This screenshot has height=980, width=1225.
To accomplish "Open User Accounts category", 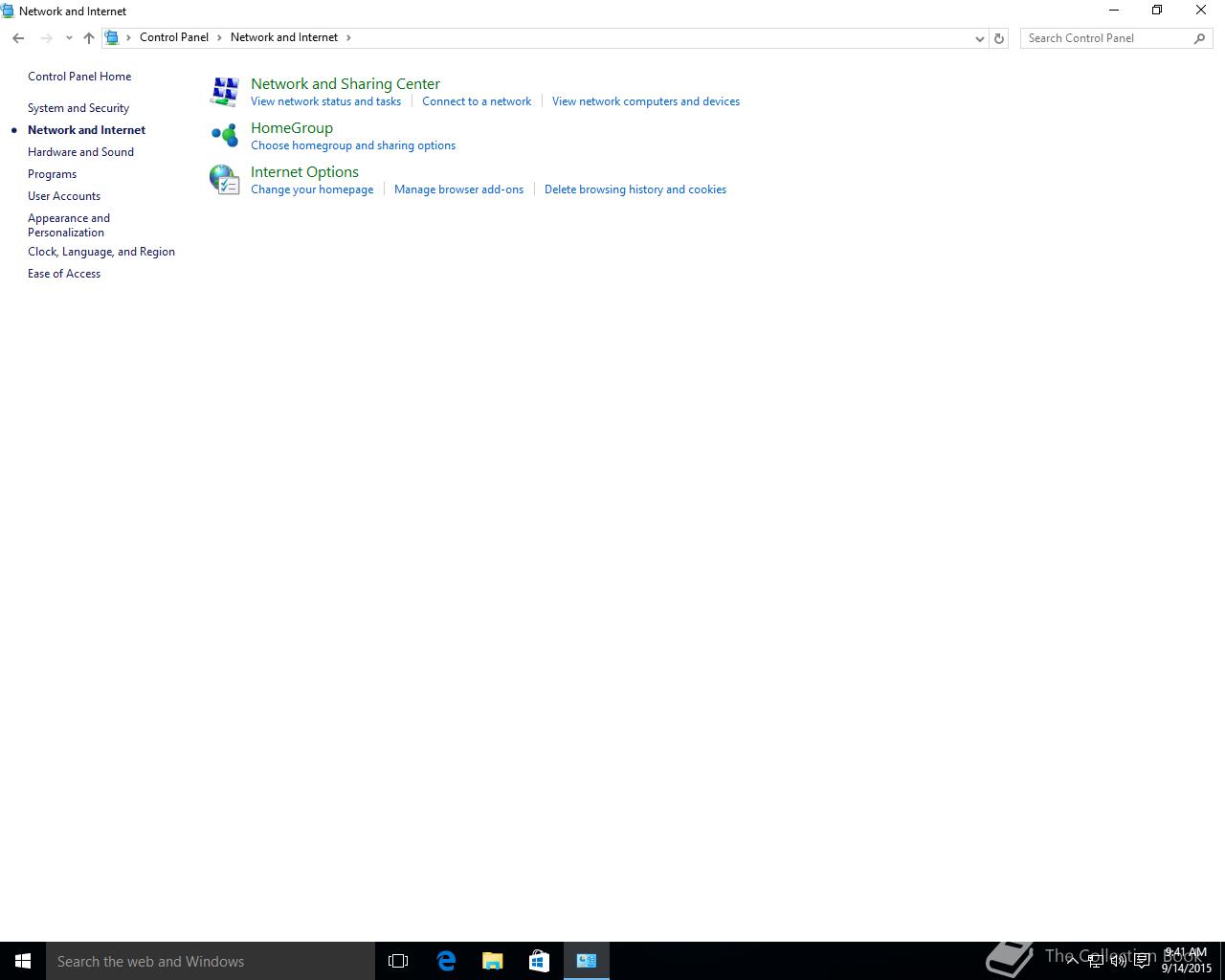I will 64,196.
